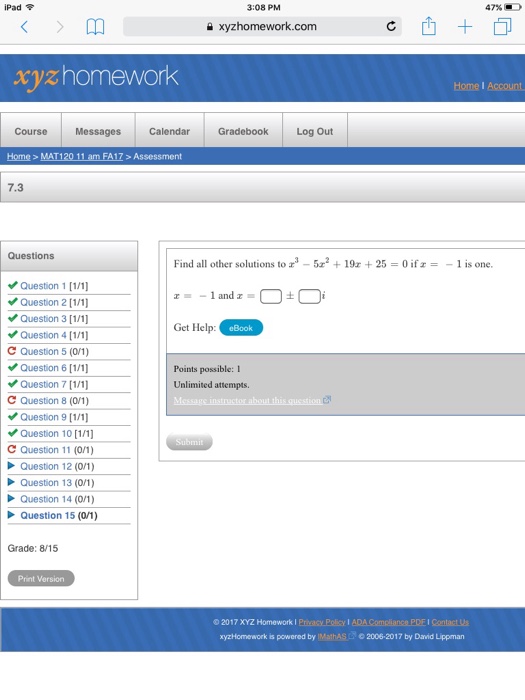Click the red retry icon beside Question 11
Screen dimensions: 525x700
[x=12, y=449]
